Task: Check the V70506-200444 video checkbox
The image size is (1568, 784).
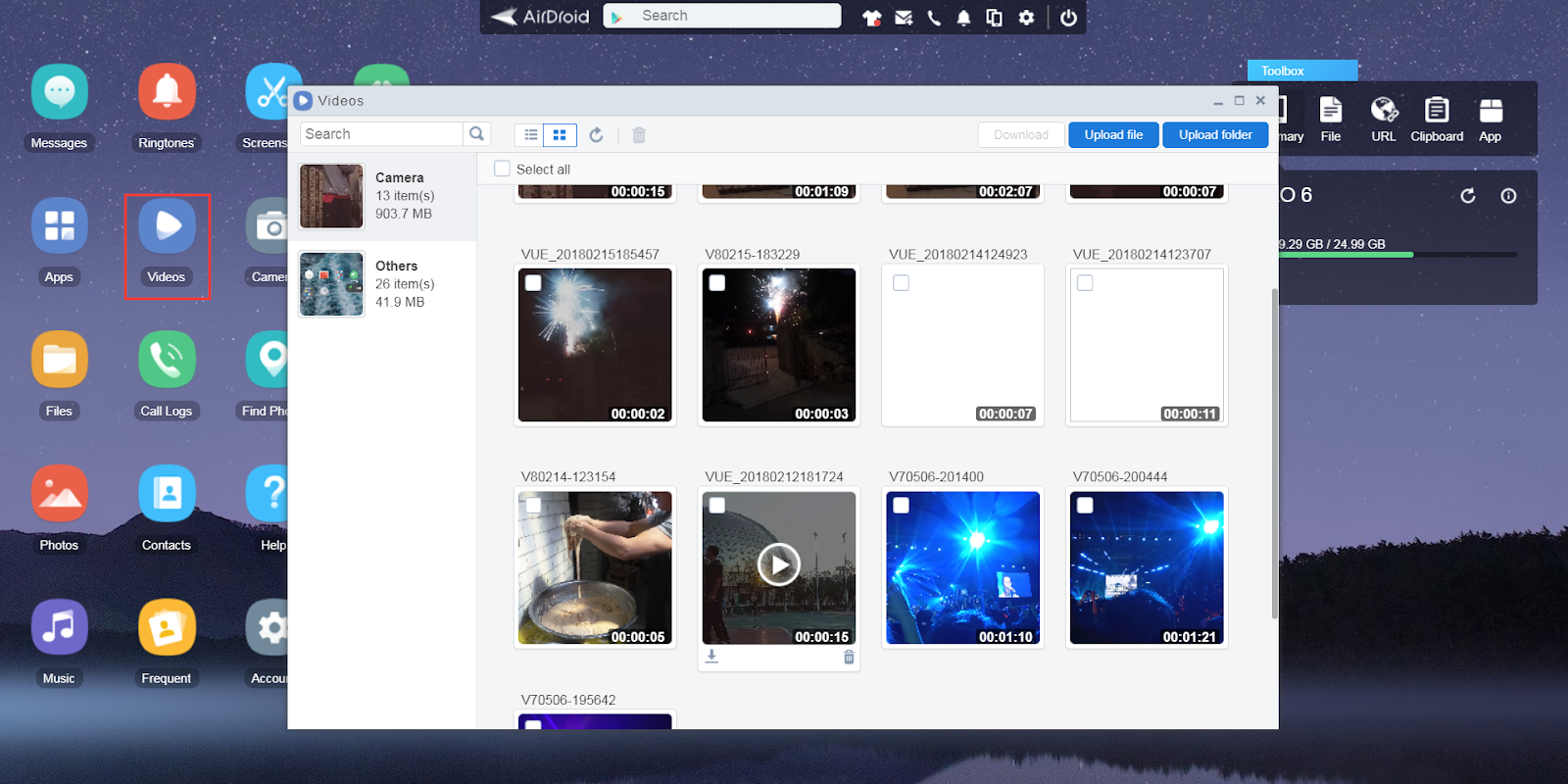Action: (1085, 506)
